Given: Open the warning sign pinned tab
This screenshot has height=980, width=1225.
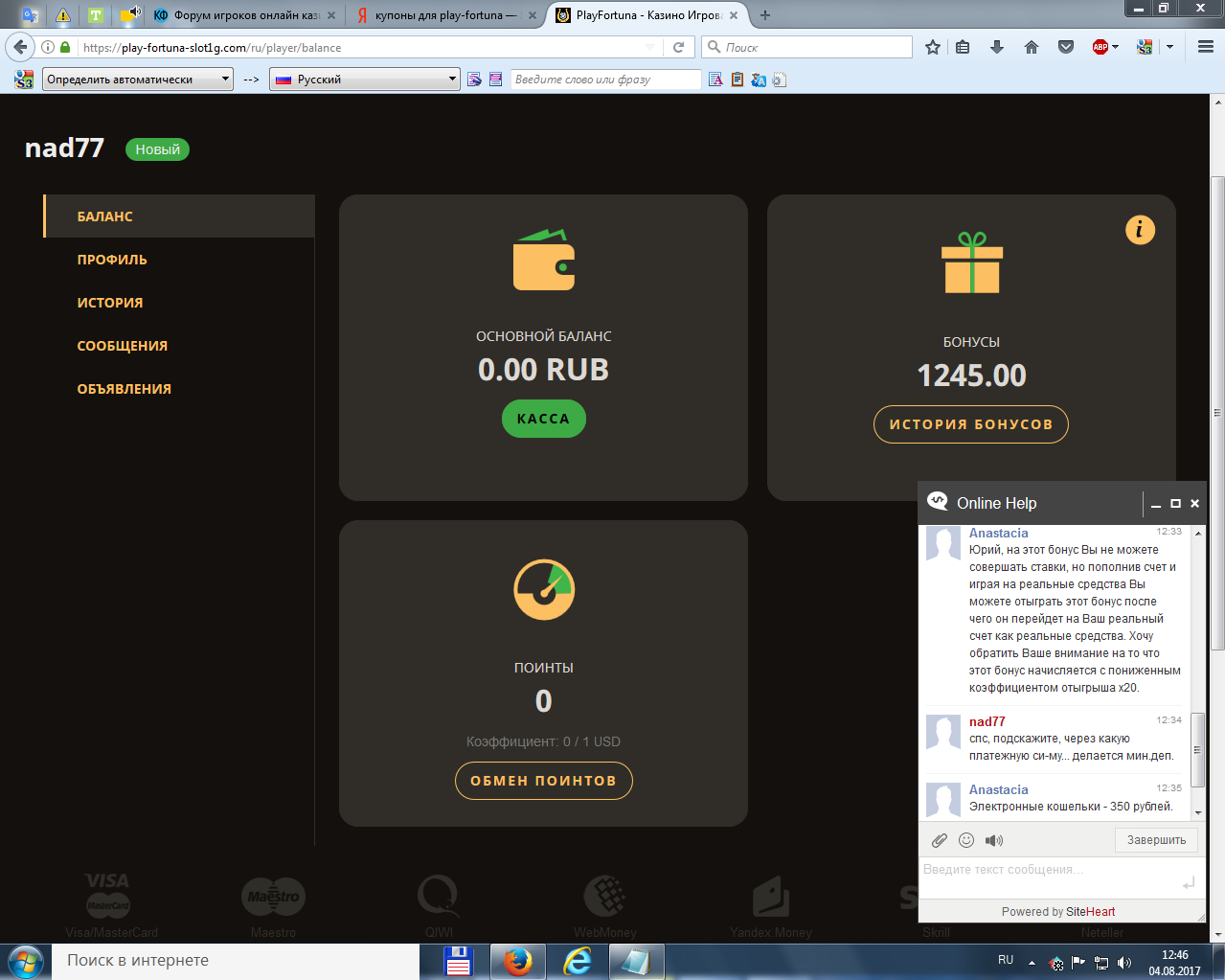Looking at the screenshot, I should point(63,14).
